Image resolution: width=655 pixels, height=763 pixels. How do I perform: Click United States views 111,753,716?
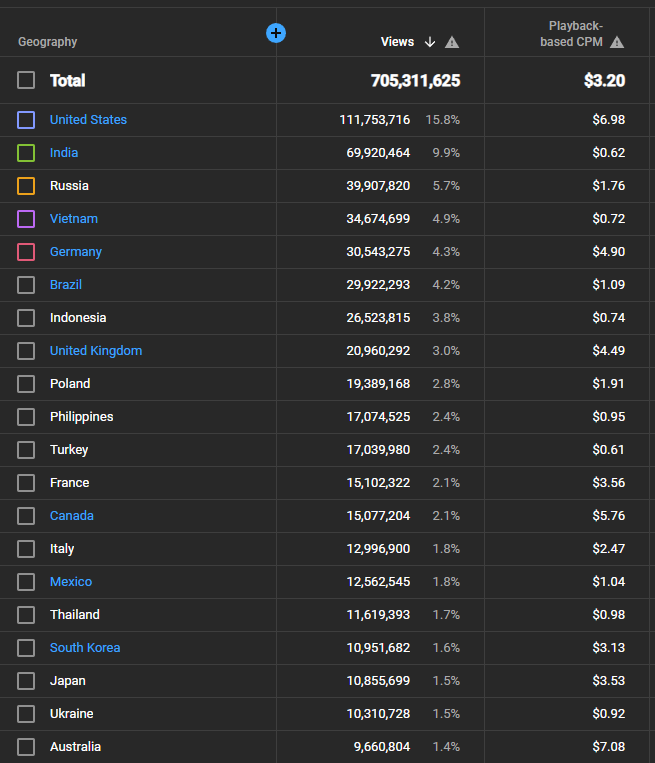click(x=375, y=120)
